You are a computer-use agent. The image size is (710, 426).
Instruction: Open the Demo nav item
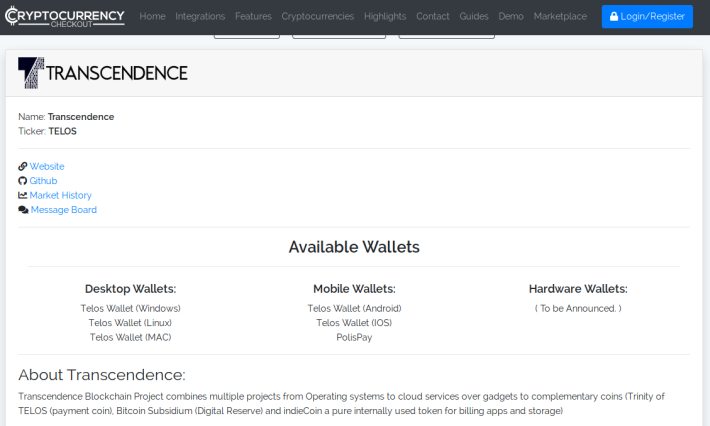[511, 16]
